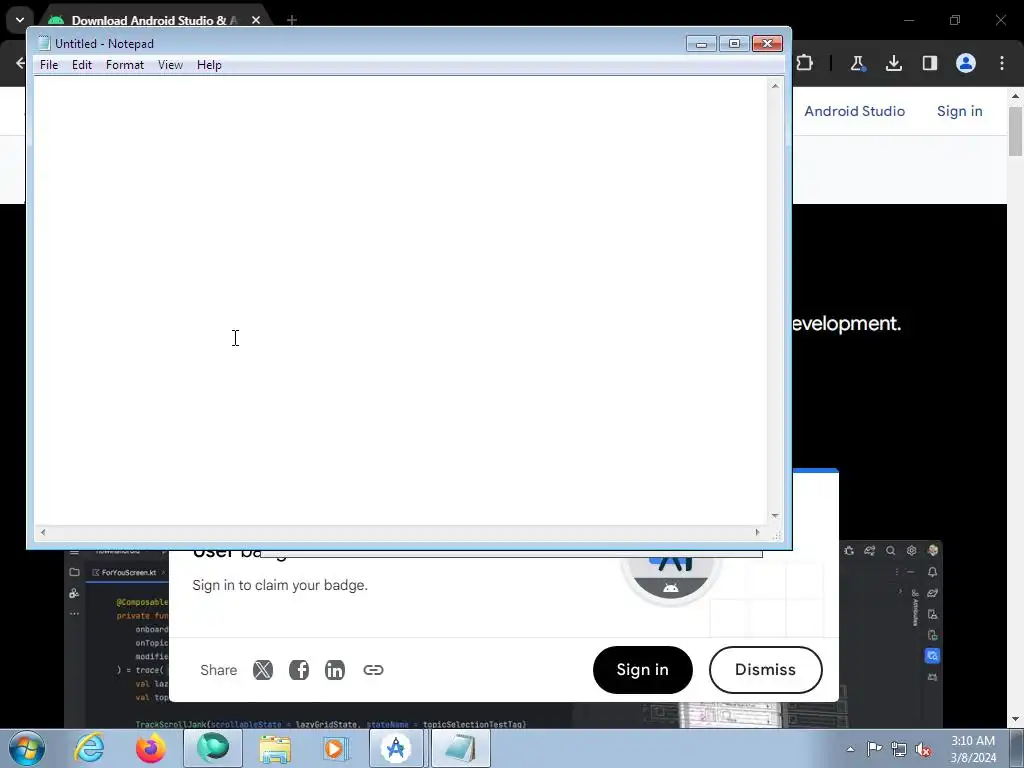Open Chrome downloads icon
This screenshot has width=1024, height=768.
(894, 63)
